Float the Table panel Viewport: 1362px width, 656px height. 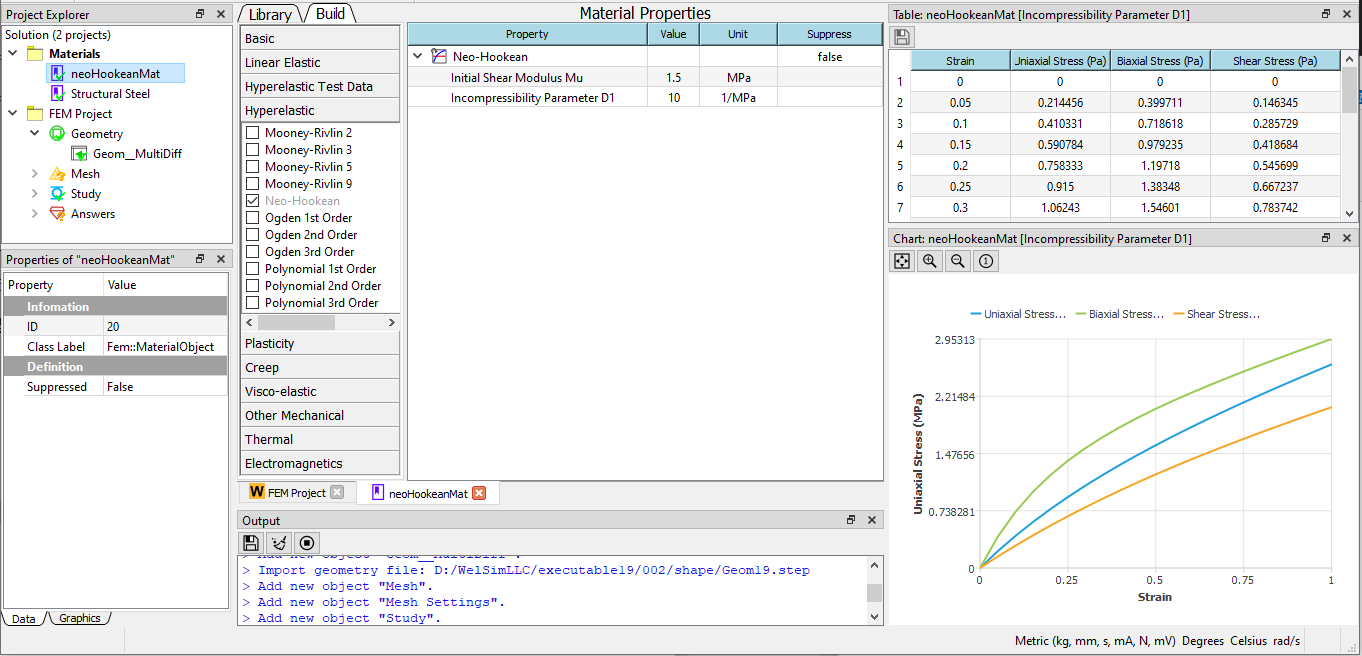[x=1327, y=14]
